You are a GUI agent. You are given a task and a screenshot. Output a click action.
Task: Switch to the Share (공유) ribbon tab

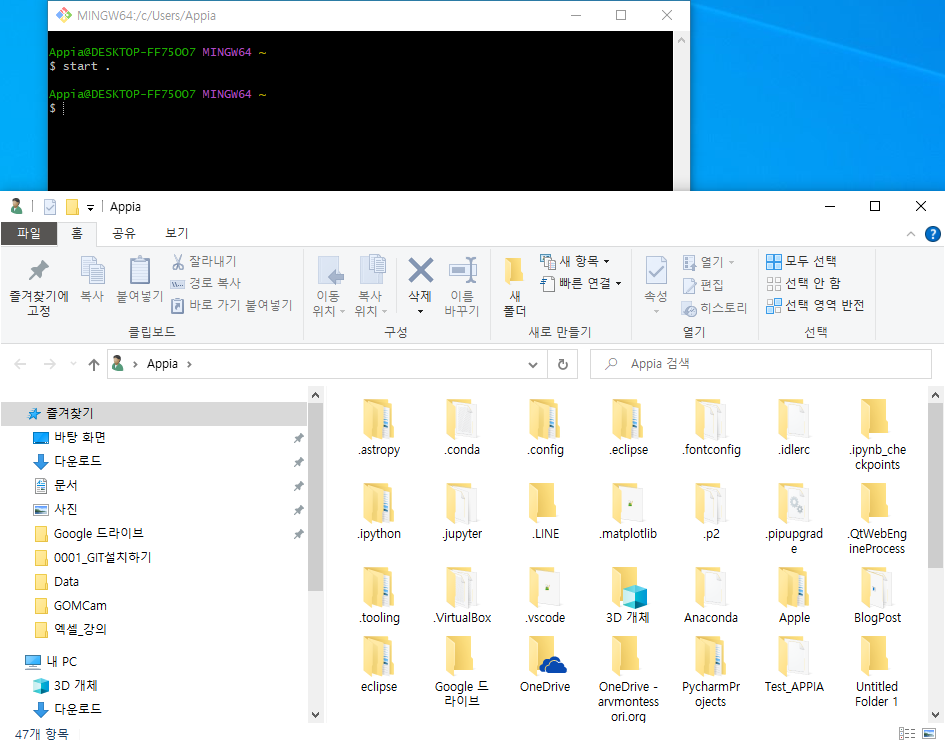(124, 233)
